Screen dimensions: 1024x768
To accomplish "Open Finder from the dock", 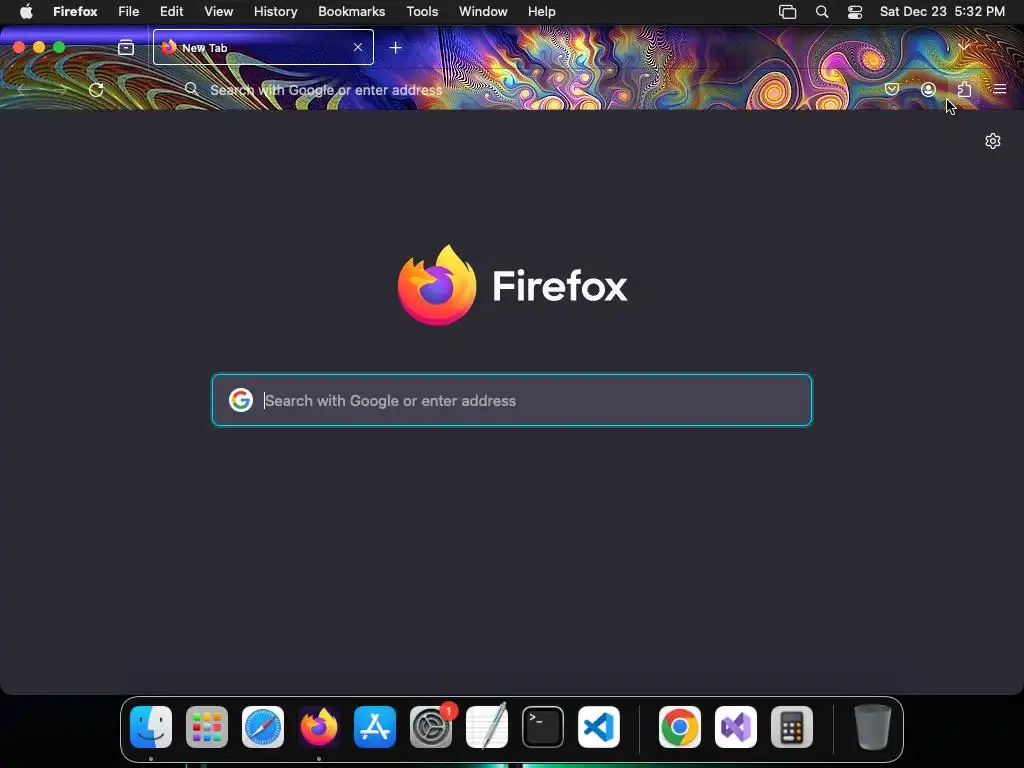I will [x=151, y=727].
